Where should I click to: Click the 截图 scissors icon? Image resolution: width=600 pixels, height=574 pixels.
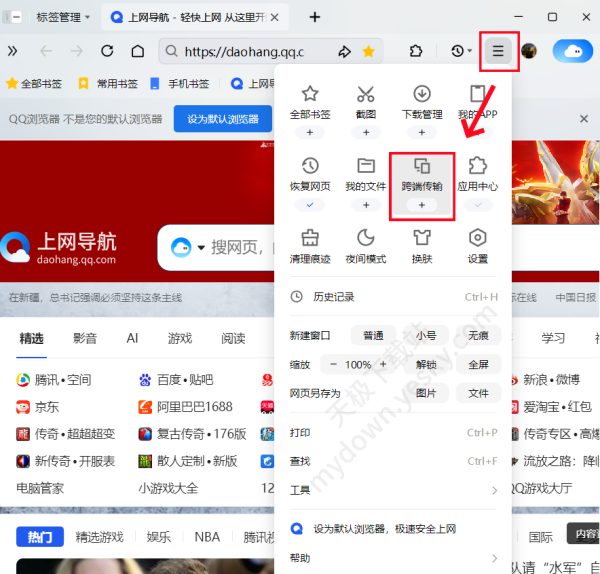coord(365,95)
